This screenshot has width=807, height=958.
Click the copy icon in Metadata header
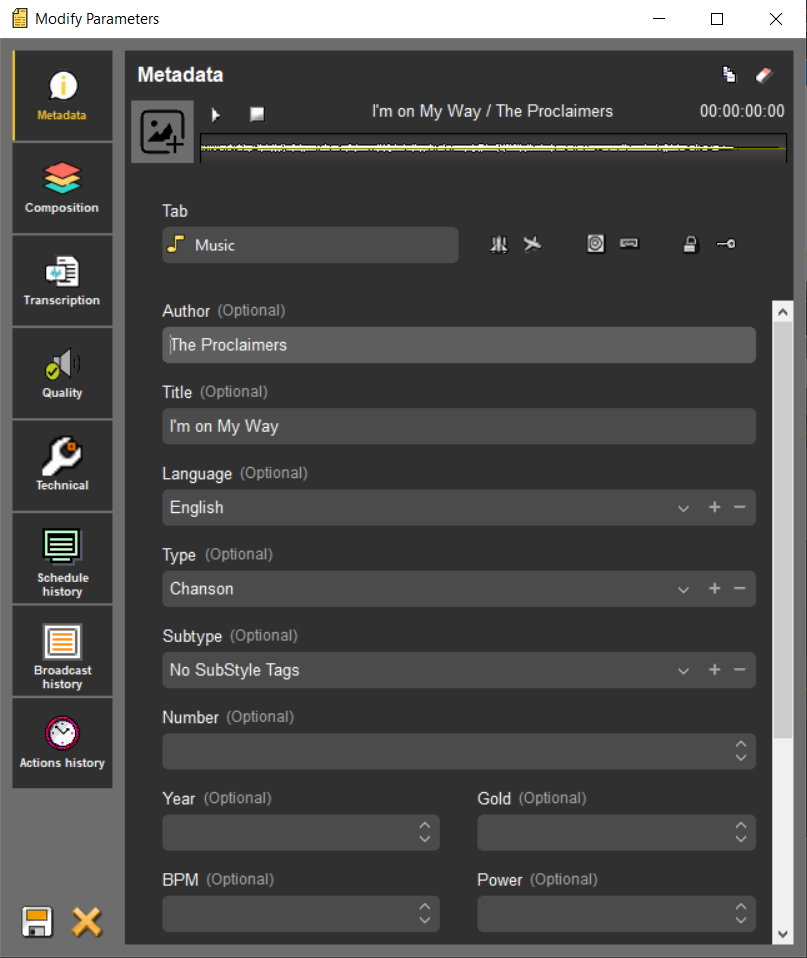730,75
